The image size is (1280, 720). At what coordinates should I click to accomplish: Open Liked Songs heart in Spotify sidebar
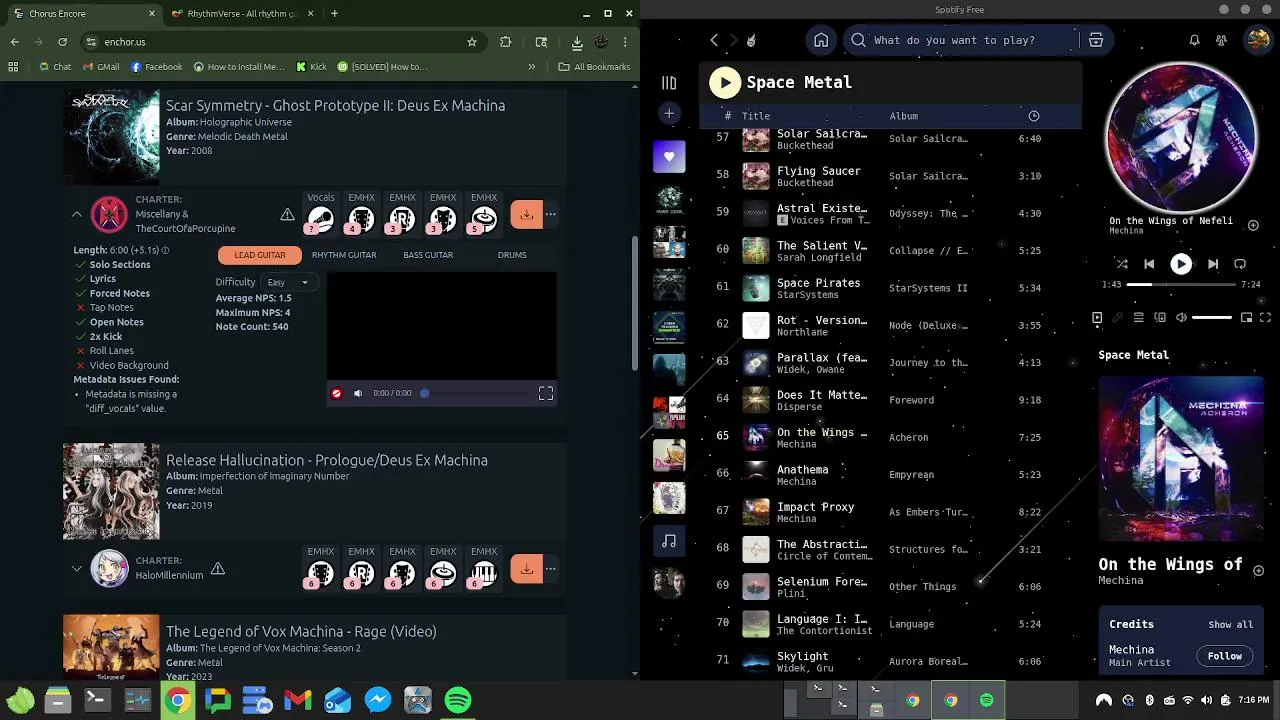tap(669, 156)
